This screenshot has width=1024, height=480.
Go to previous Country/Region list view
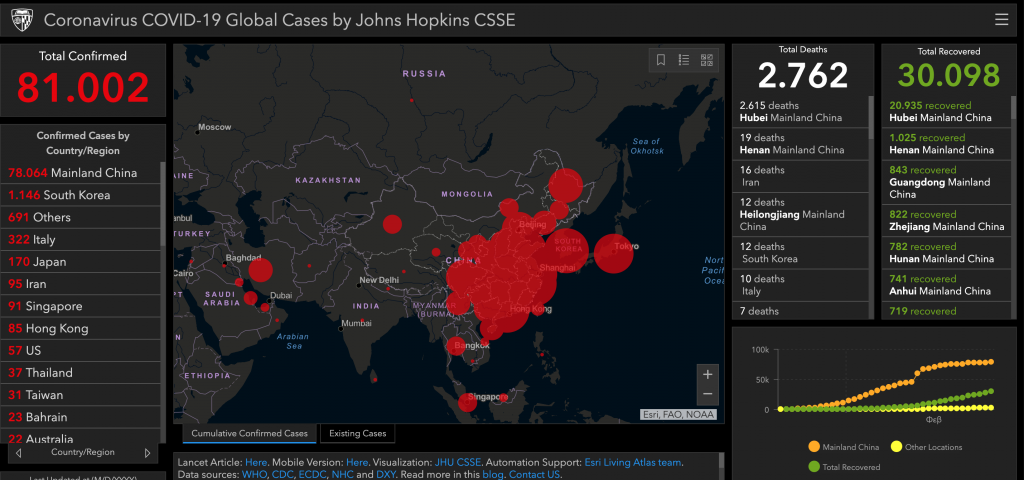tap(18, 453)
